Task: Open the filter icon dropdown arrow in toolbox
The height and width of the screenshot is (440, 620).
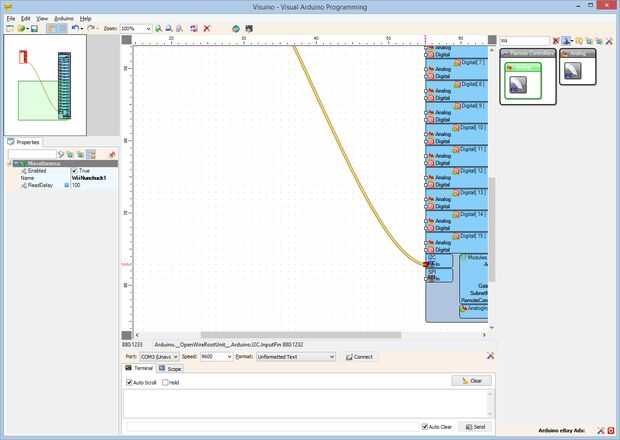Action: (572, 41)
